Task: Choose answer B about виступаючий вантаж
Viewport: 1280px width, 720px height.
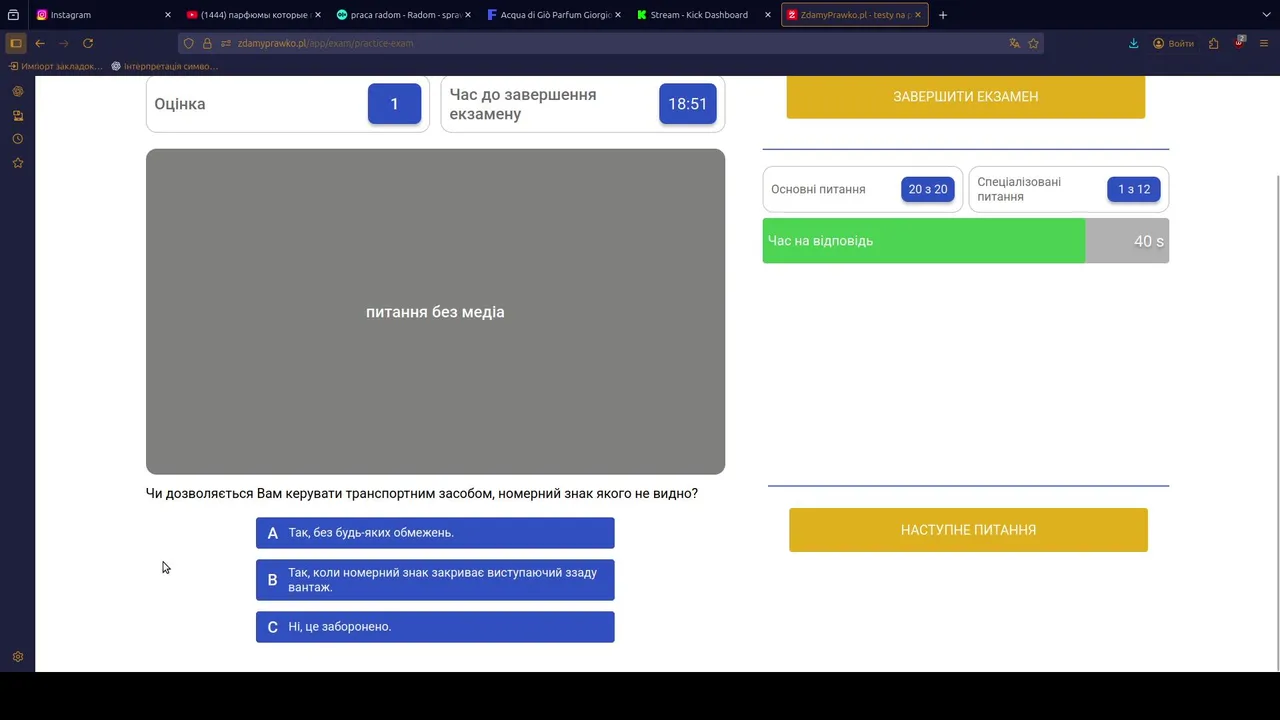Action: tap(435, 580)
